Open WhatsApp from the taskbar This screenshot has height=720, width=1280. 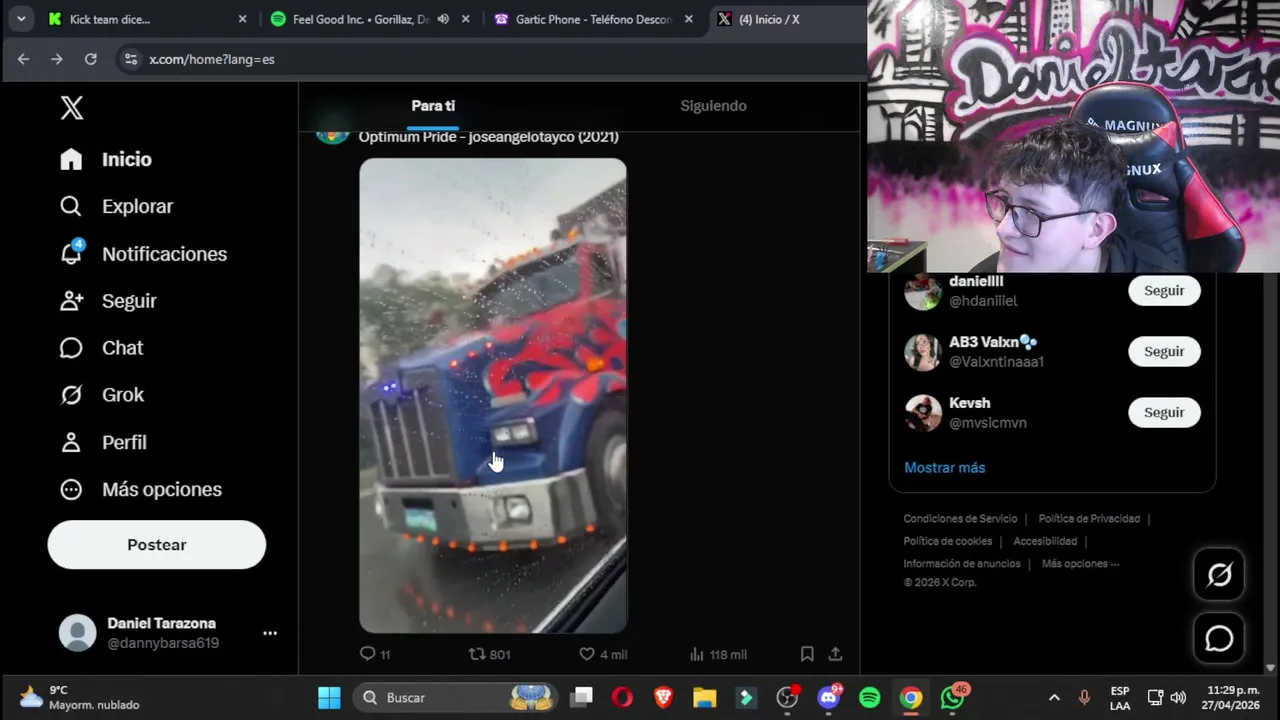(x=953, y=697)
